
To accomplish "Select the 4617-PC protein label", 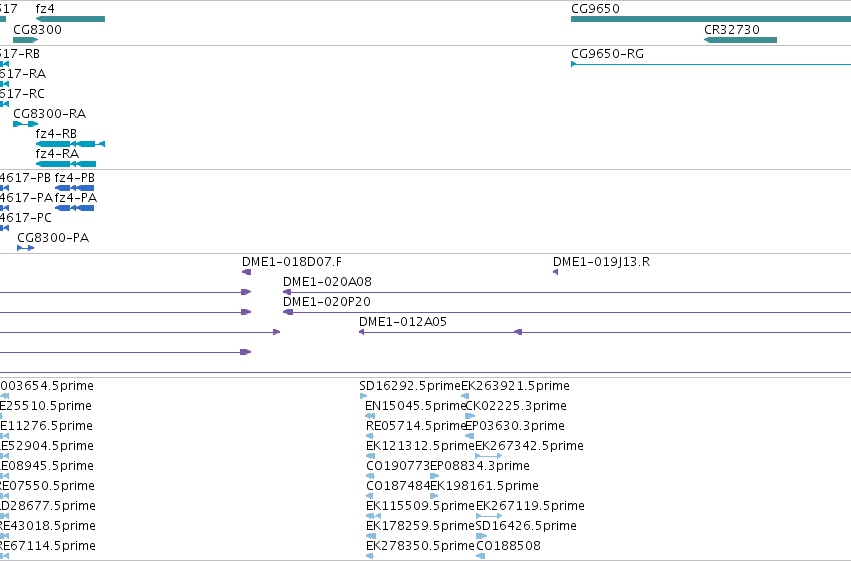I will click(x=26, y=218).
